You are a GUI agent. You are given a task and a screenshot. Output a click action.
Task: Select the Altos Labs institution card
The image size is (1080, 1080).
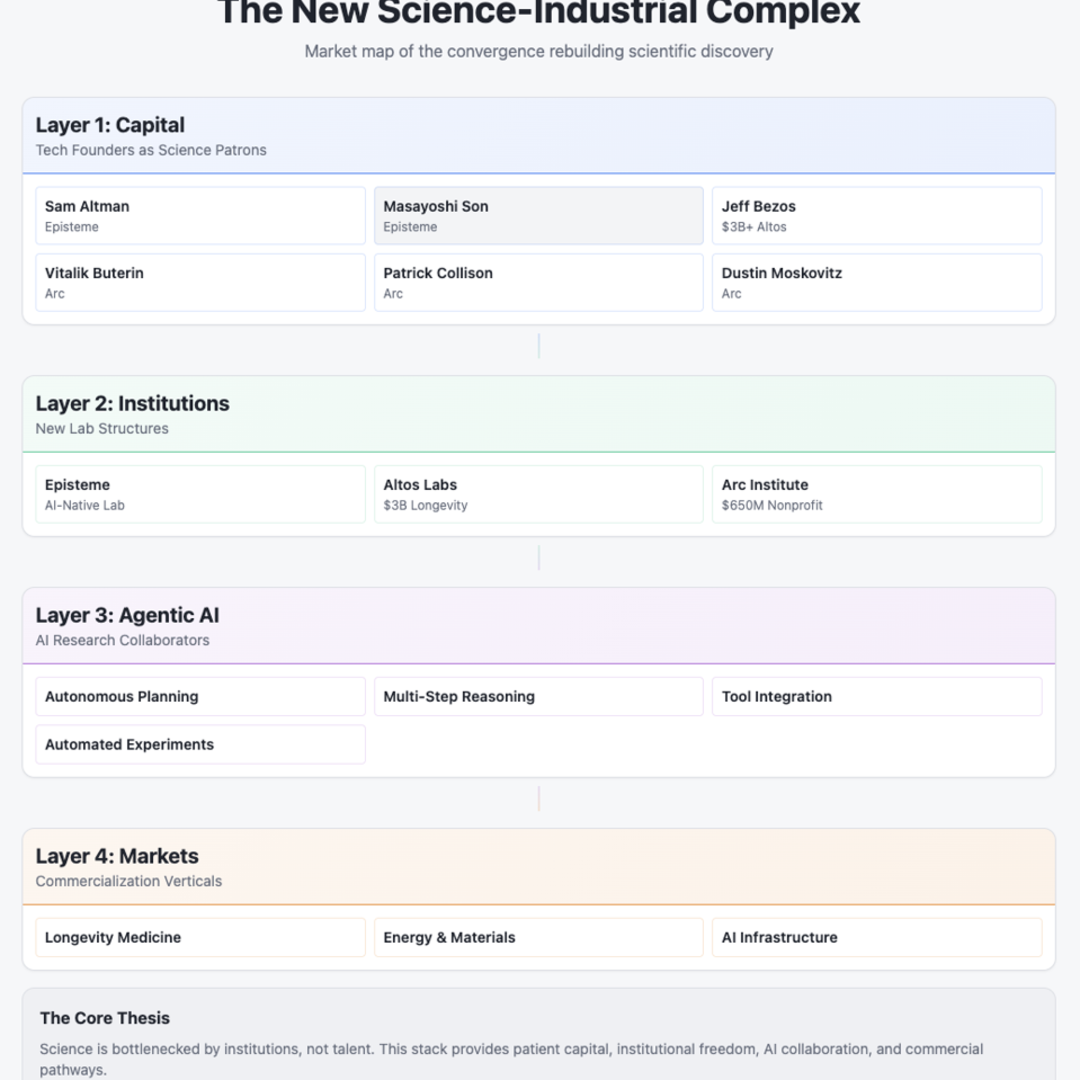(x=538, y=494)
